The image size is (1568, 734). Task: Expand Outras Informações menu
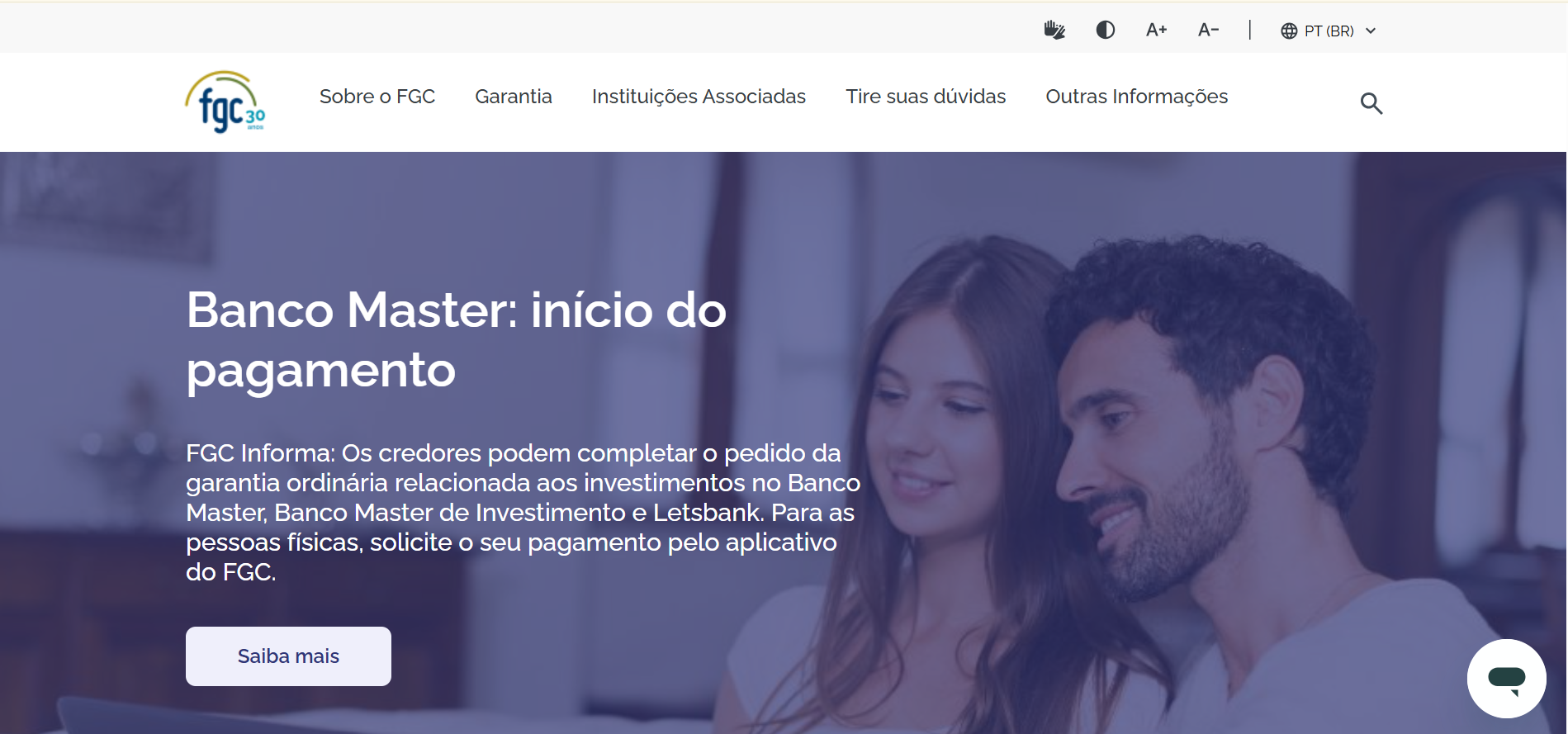click(x=1137, y=97)
